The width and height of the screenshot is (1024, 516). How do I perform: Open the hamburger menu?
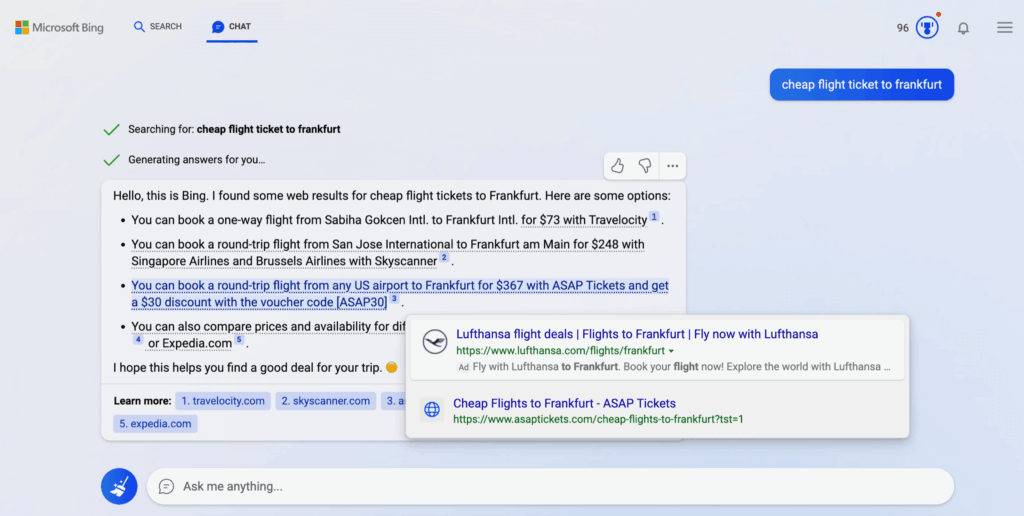click(1004, 27)
